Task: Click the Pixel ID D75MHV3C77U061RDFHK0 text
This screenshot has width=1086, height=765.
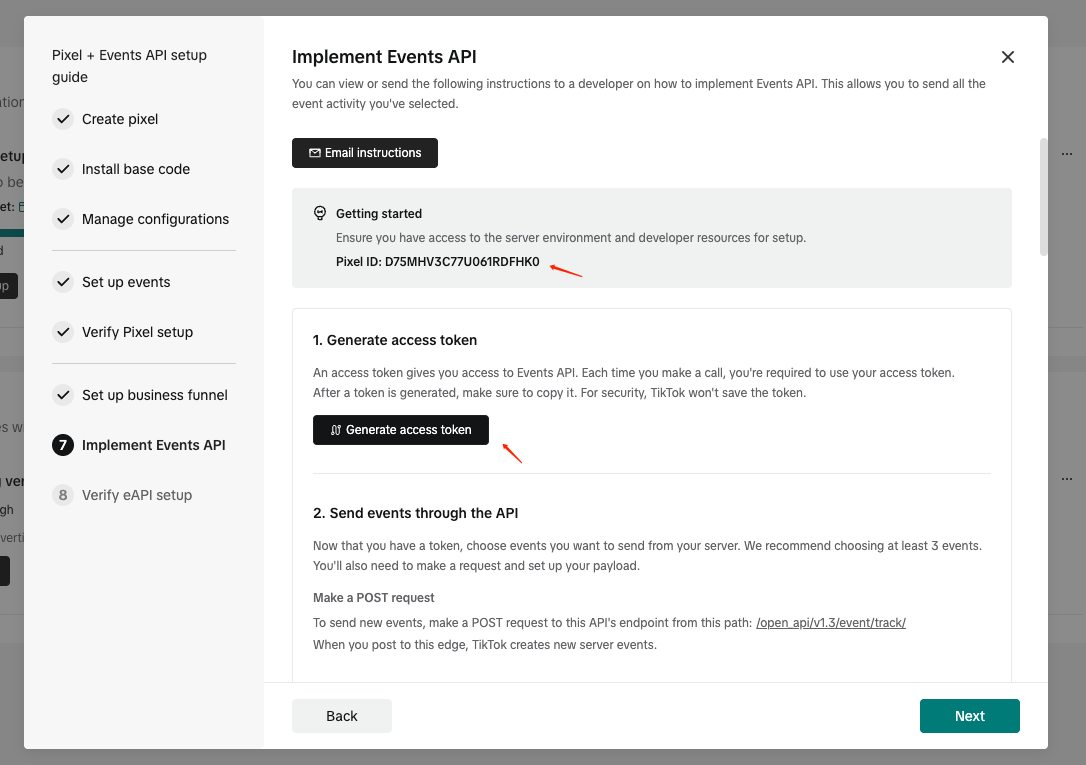Action: tap(438, 262)
